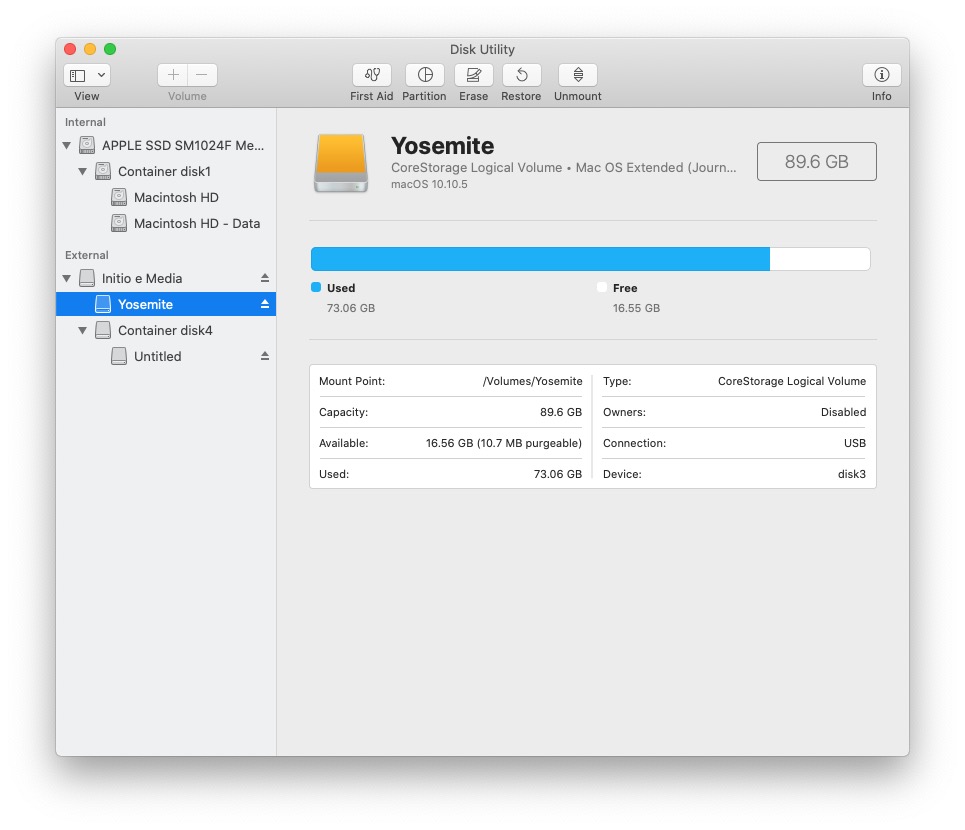This screenshot has width=965, height=830.
Task: Click the Restore toolbar icon
Action: (521, 75)
